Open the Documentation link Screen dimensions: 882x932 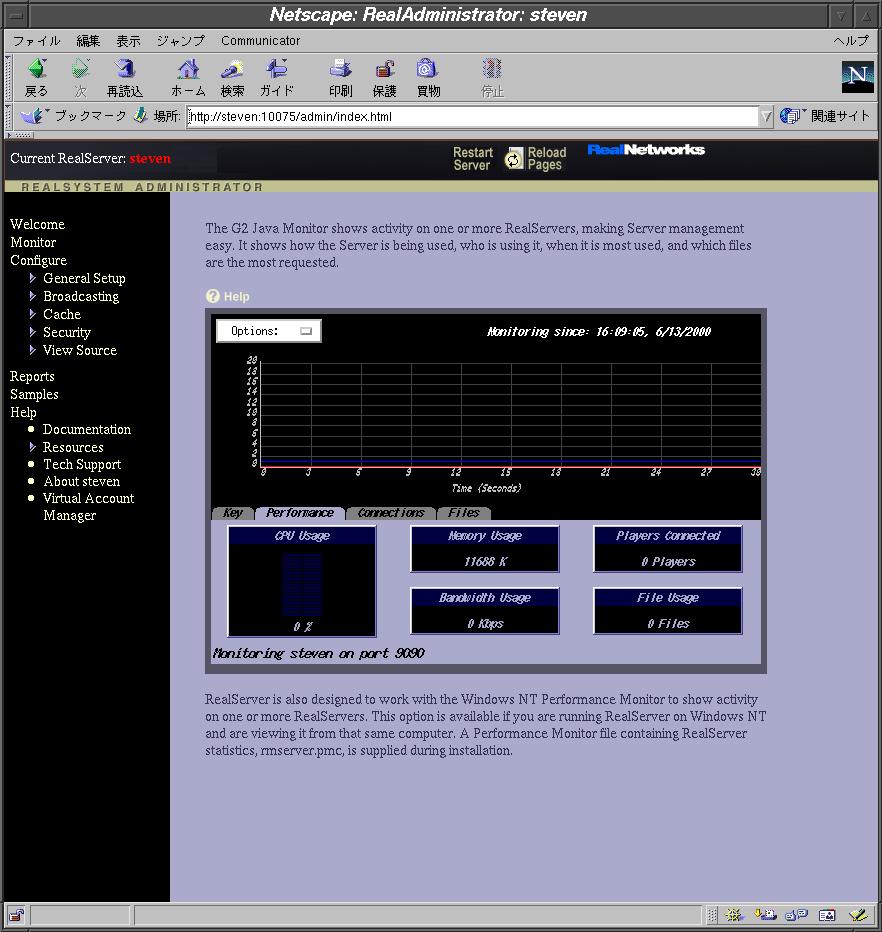point(87,429)
